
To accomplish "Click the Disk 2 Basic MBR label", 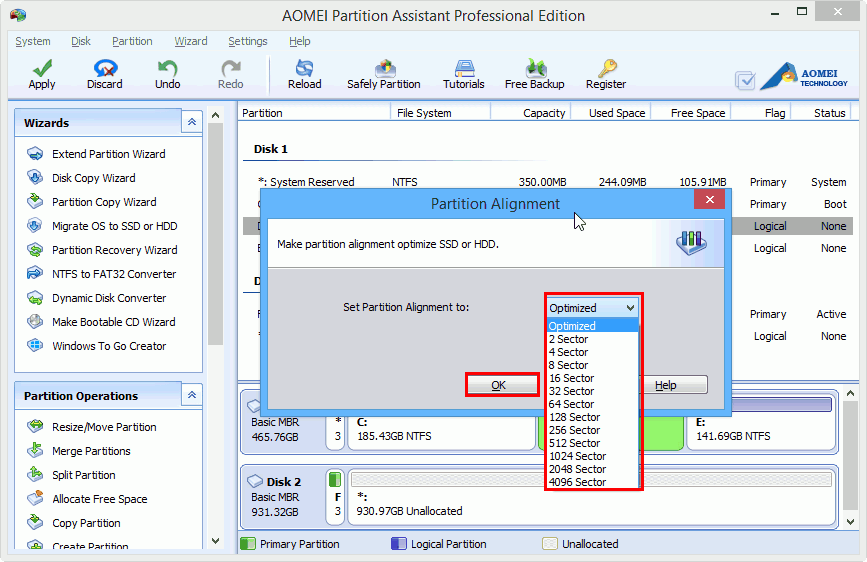I will point(284,497).
